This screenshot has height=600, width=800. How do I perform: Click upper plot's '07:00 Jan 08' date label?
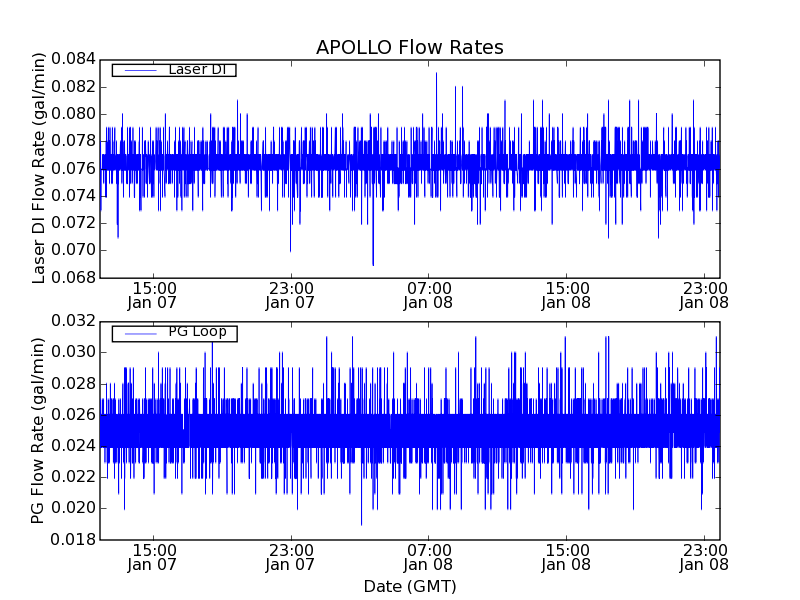coord(428,295)
